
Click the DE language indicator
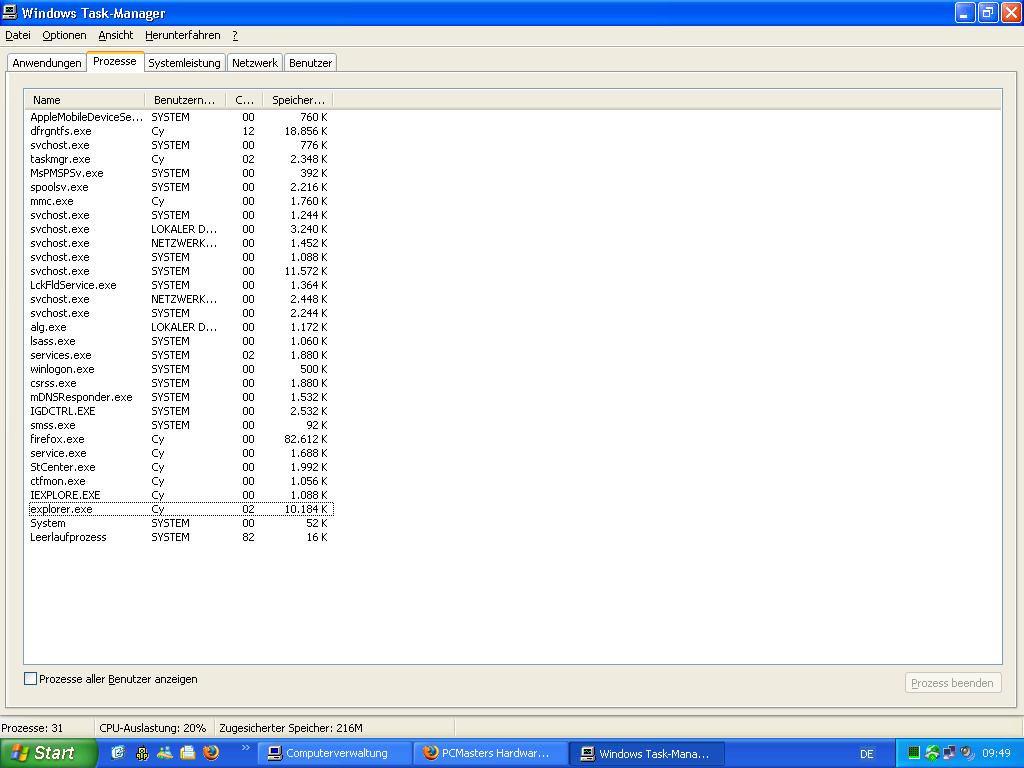pos(867,754)
